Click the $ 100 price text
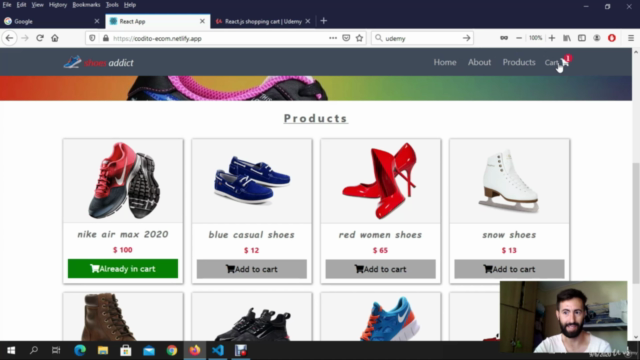Screen dimensions: 640x360 click(x=122, y=250)
